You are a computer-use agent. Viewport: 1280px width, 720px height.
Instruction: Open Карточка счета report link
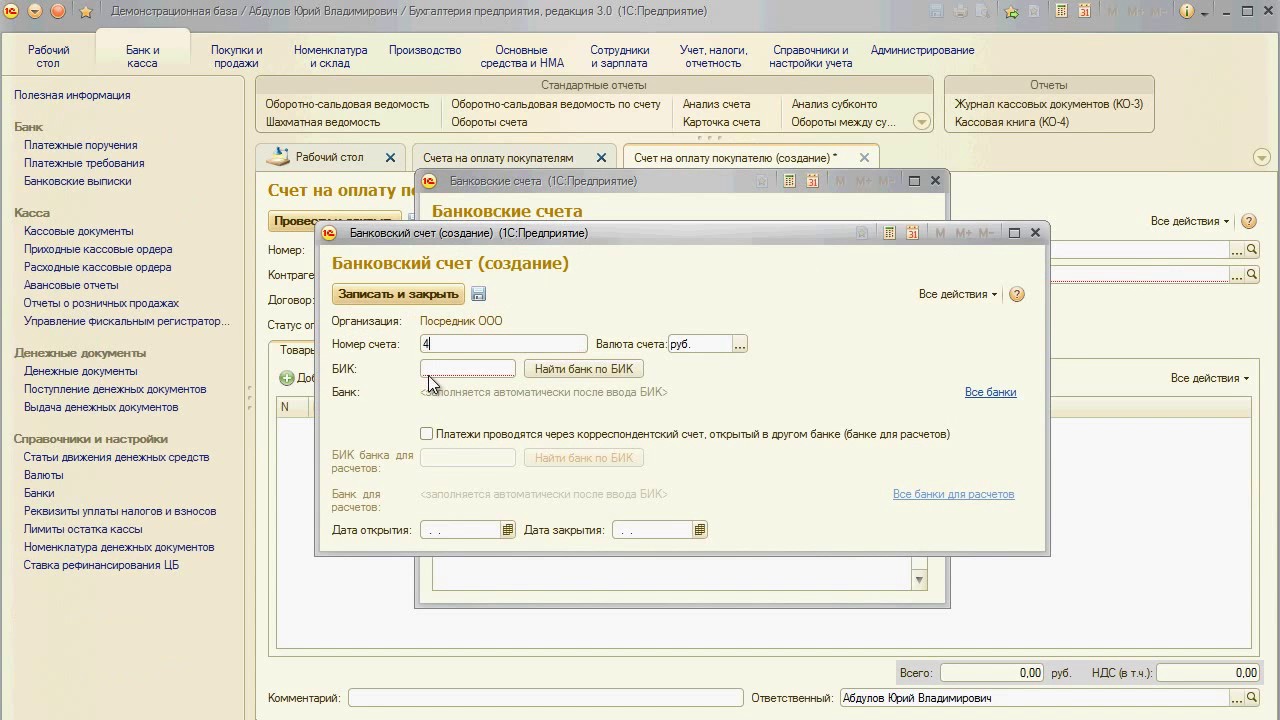point(721,122)
